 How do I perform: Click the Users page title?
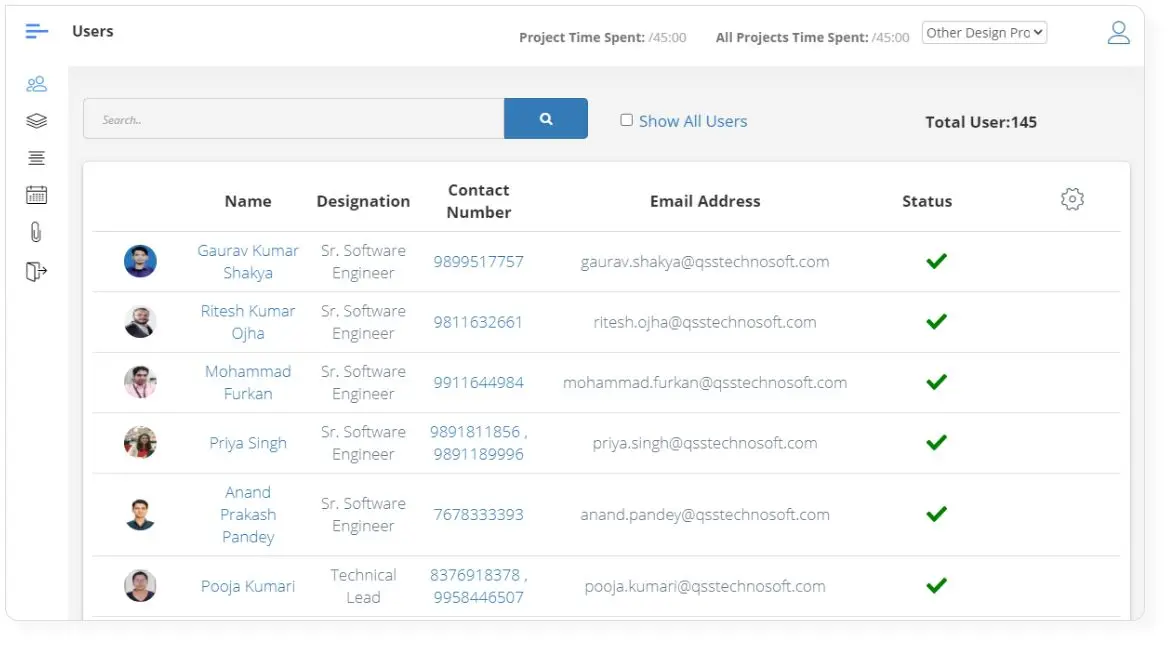pos(93,31)
